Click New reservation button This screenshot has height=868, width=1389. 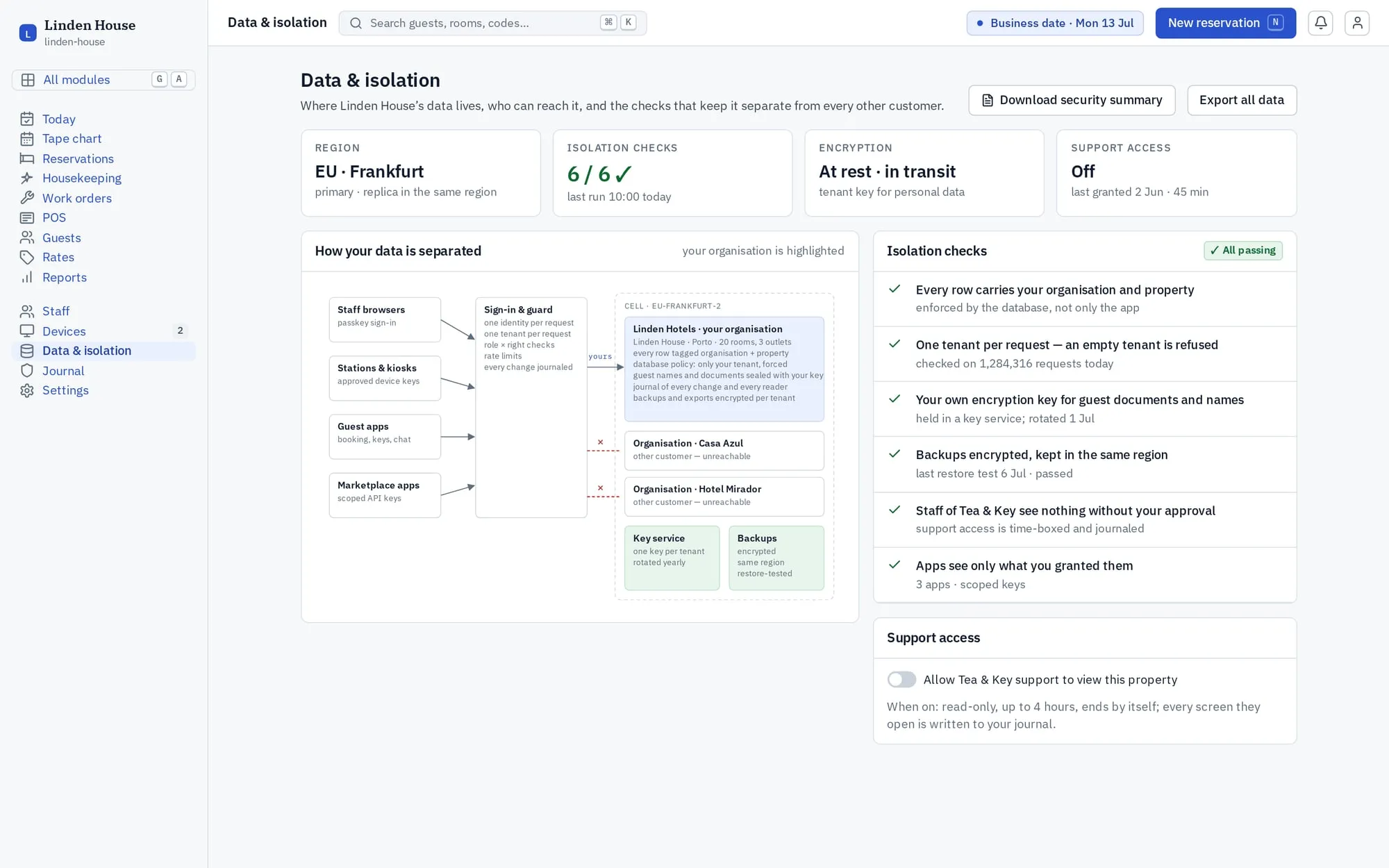[x=1225, y=23]
